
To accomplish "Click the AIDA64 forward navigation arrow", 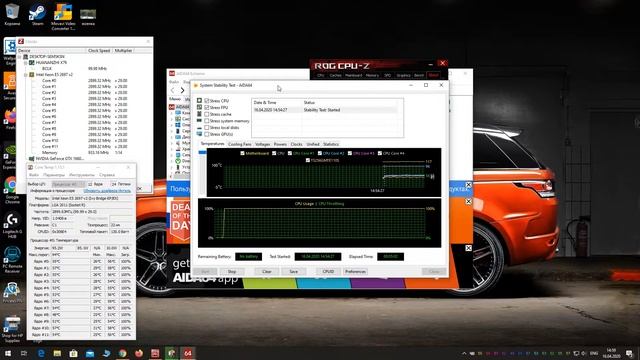I will (182, 90).
